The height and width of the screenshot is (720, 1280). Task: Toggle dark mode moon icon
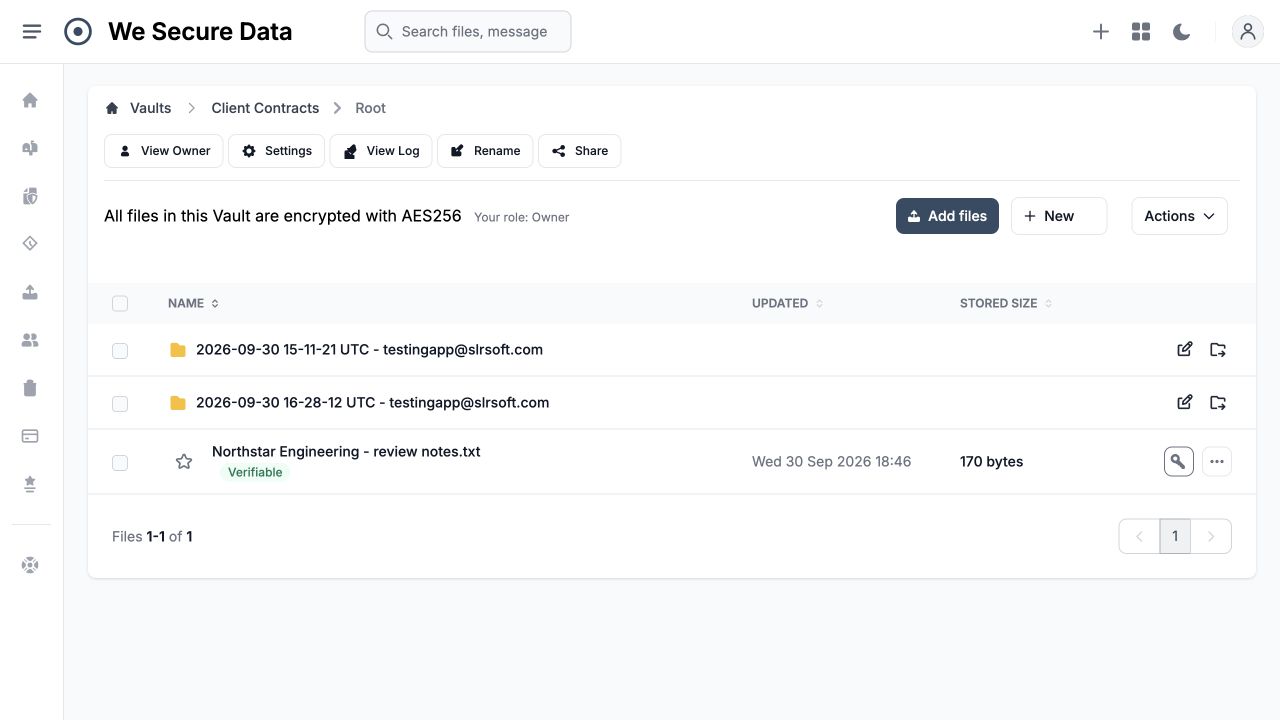pos(1181,32)
